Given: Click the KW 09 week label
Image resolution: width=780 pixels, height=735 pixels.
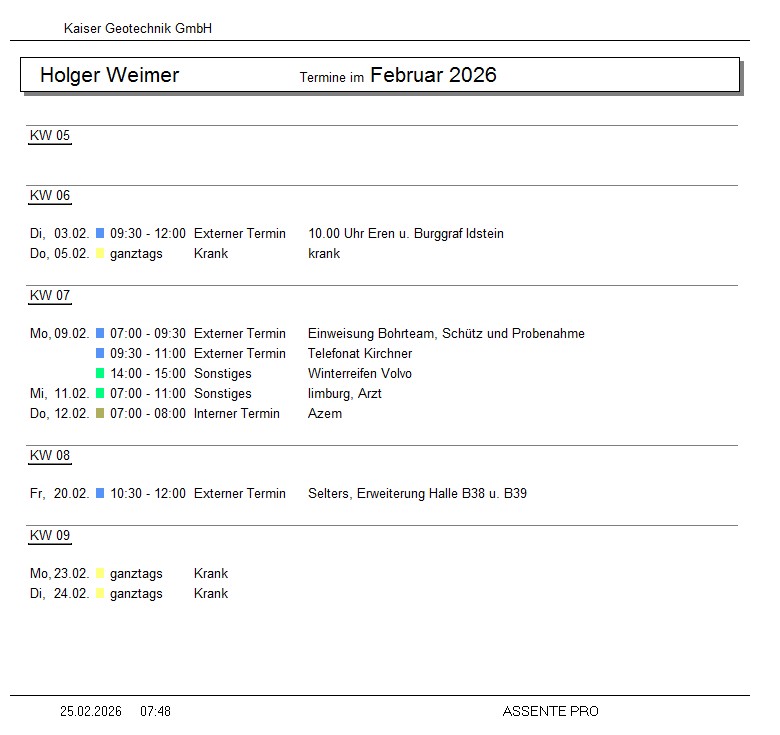Looking at the screenshot, I should pos(50,536).
